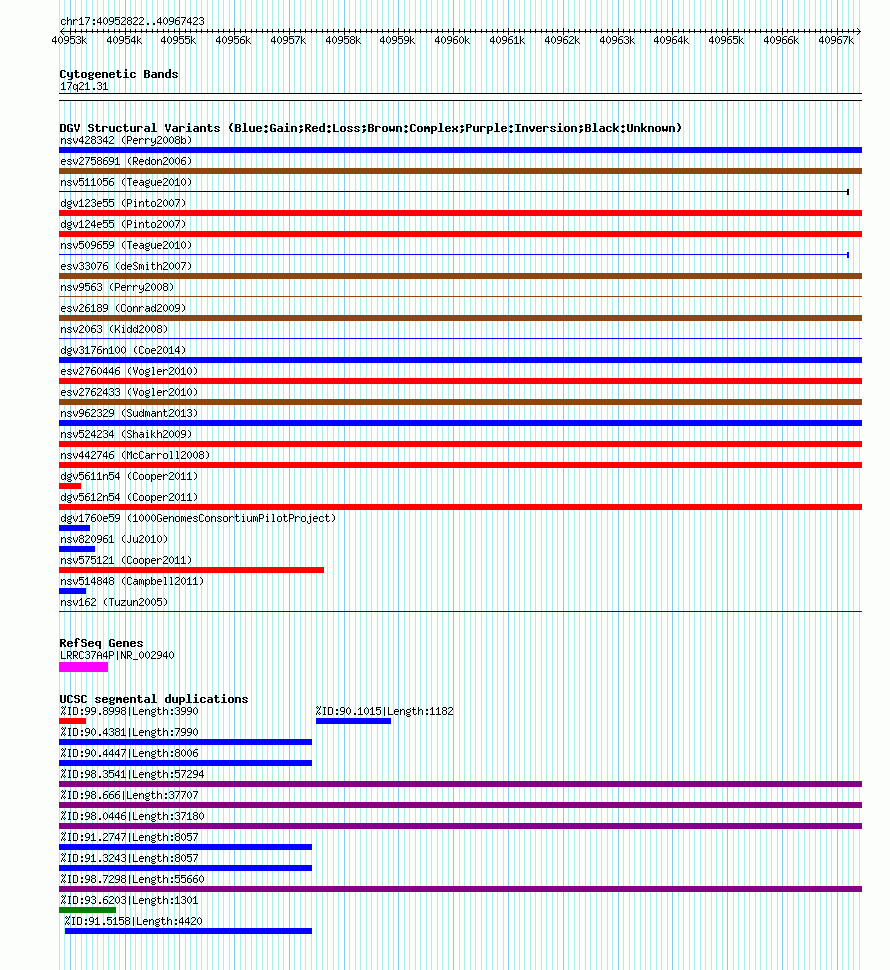The height and width of the screenshot is (970, 890).
Task: Click duplication %ID:98.7298|Length:55660
Action: coord(132,880)
